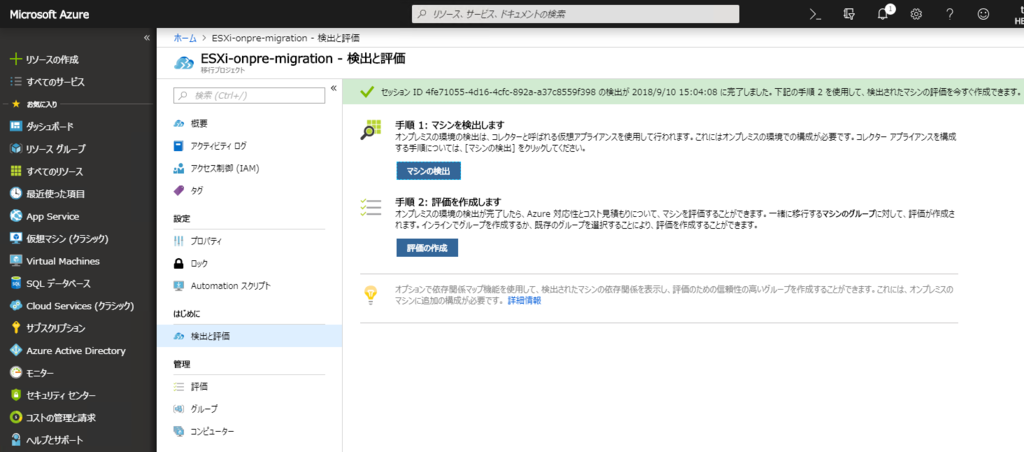Click the Virtual Machines icon
Image resolution: width=1024 pixels, height=452 pixels.
pyautogui.click(x=16, y=261)
